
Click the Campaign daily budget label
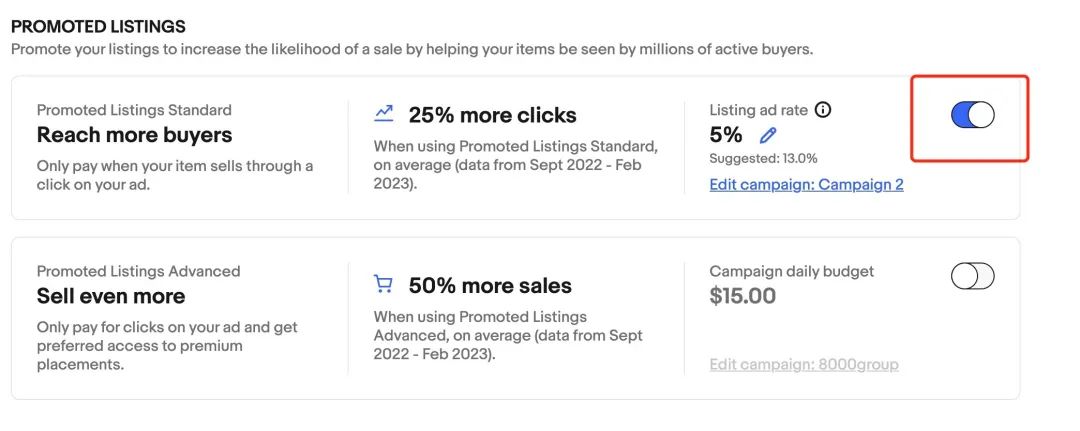click(791, 271)
